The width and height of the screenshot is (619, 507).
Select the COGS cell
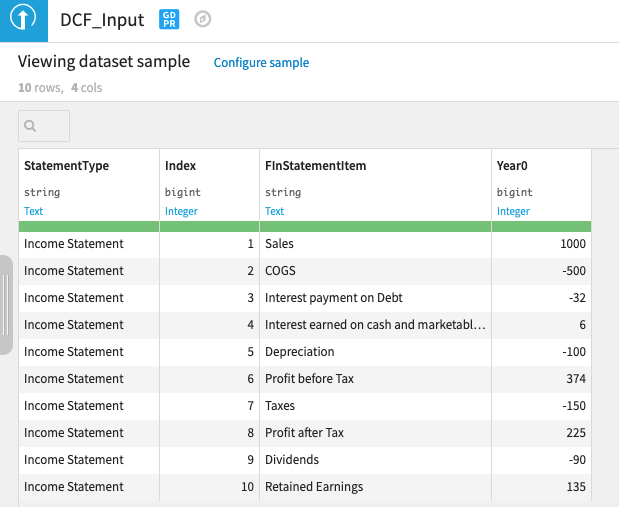[375, 271]
